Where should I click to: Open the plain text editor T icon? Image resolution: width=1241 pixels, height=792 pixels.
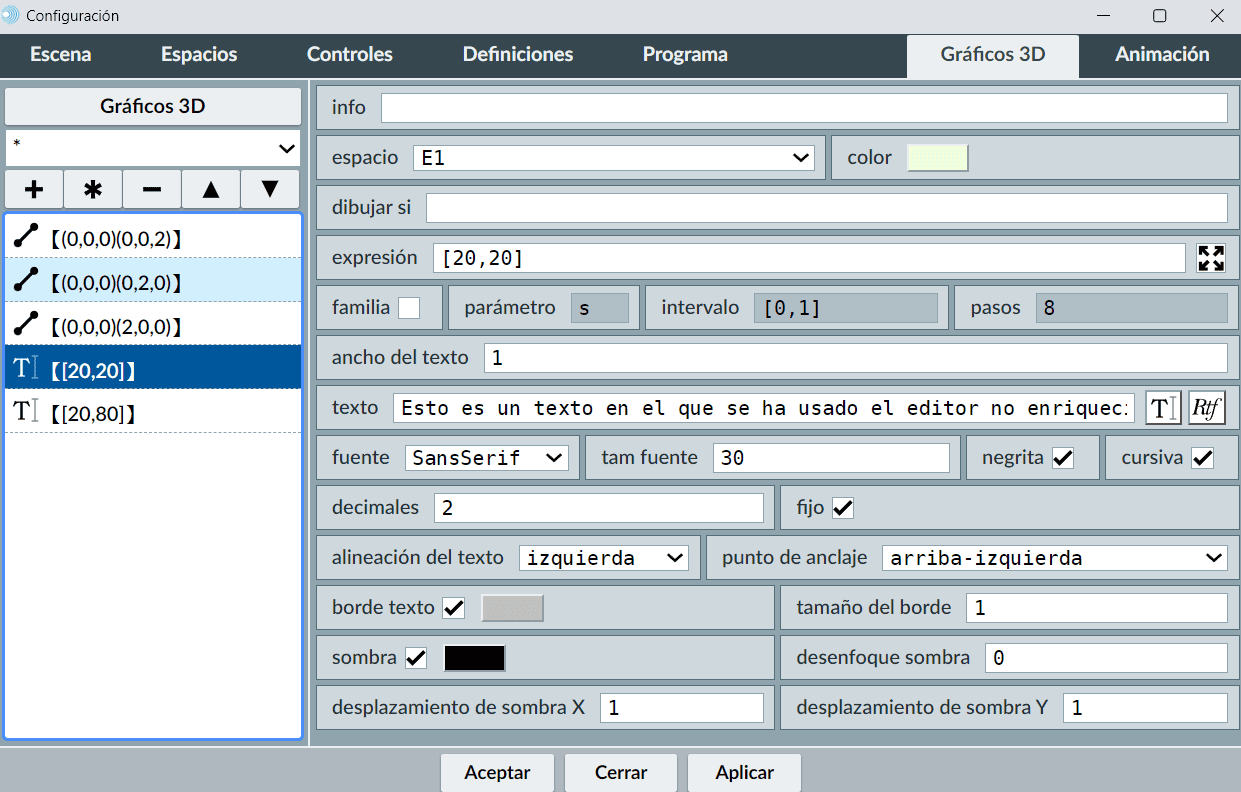(1161, 408)
